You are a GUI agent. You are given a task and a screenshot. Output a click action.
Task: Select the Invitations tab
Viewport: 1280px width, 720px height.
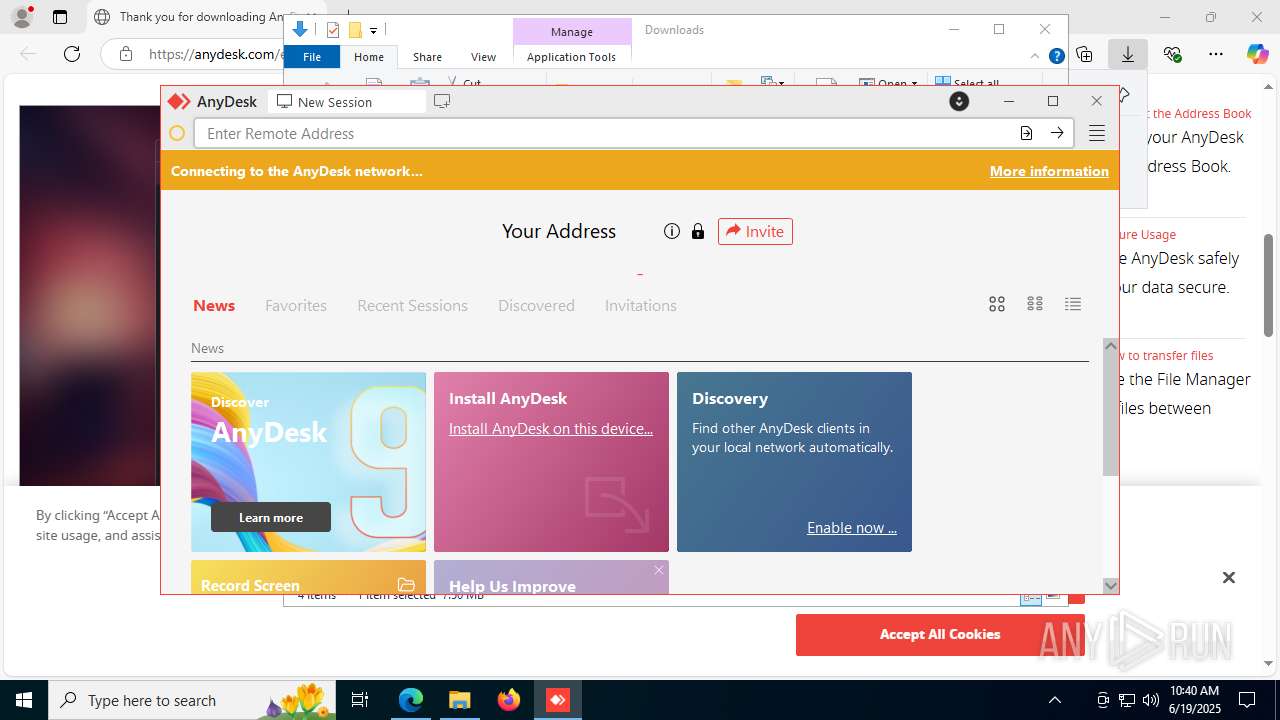click(x=641, y=305)
